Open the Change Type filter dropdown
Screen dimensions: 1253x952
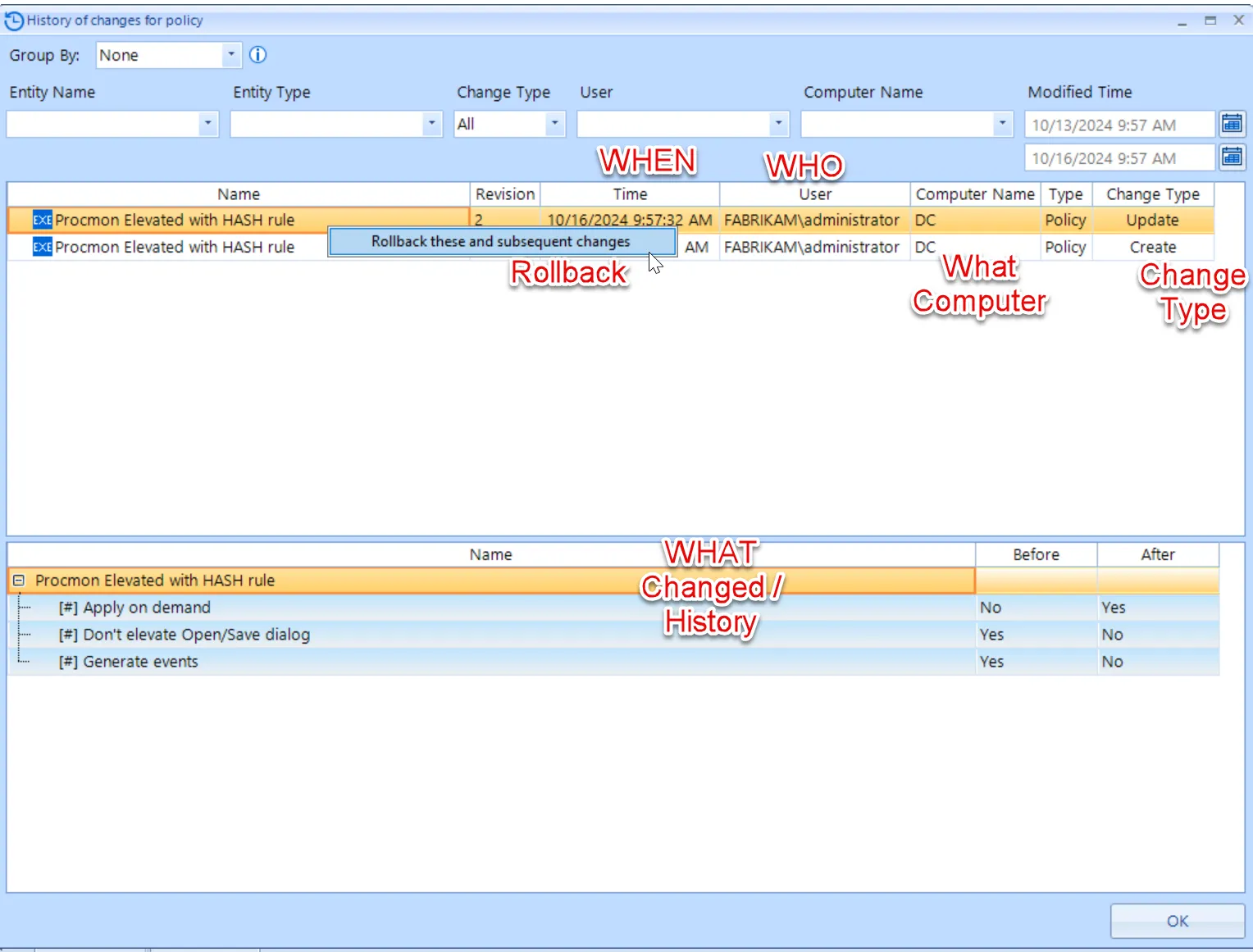coord(554,124)
